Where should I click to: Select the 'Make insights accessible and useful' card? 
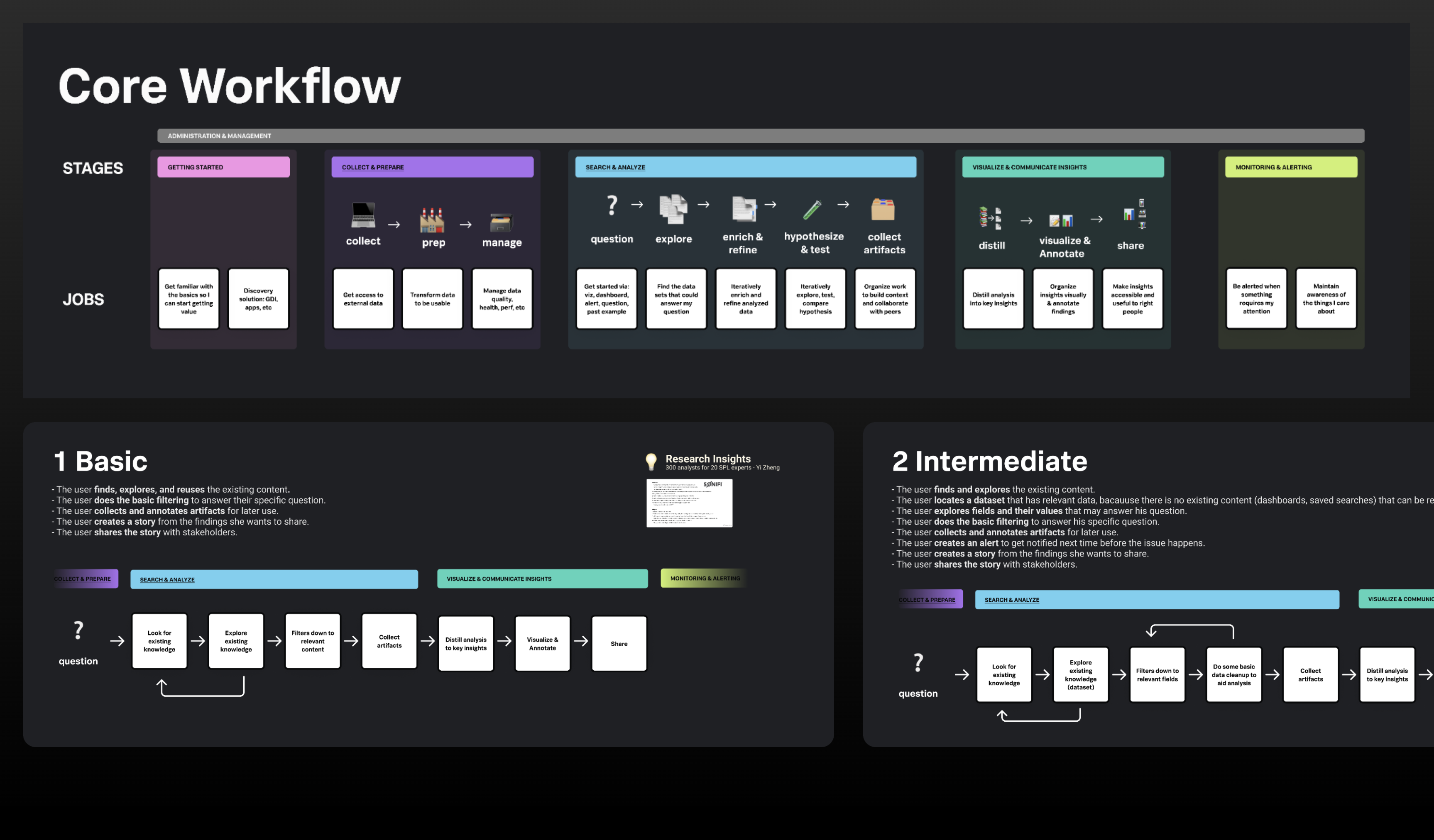pos(1133,299)
